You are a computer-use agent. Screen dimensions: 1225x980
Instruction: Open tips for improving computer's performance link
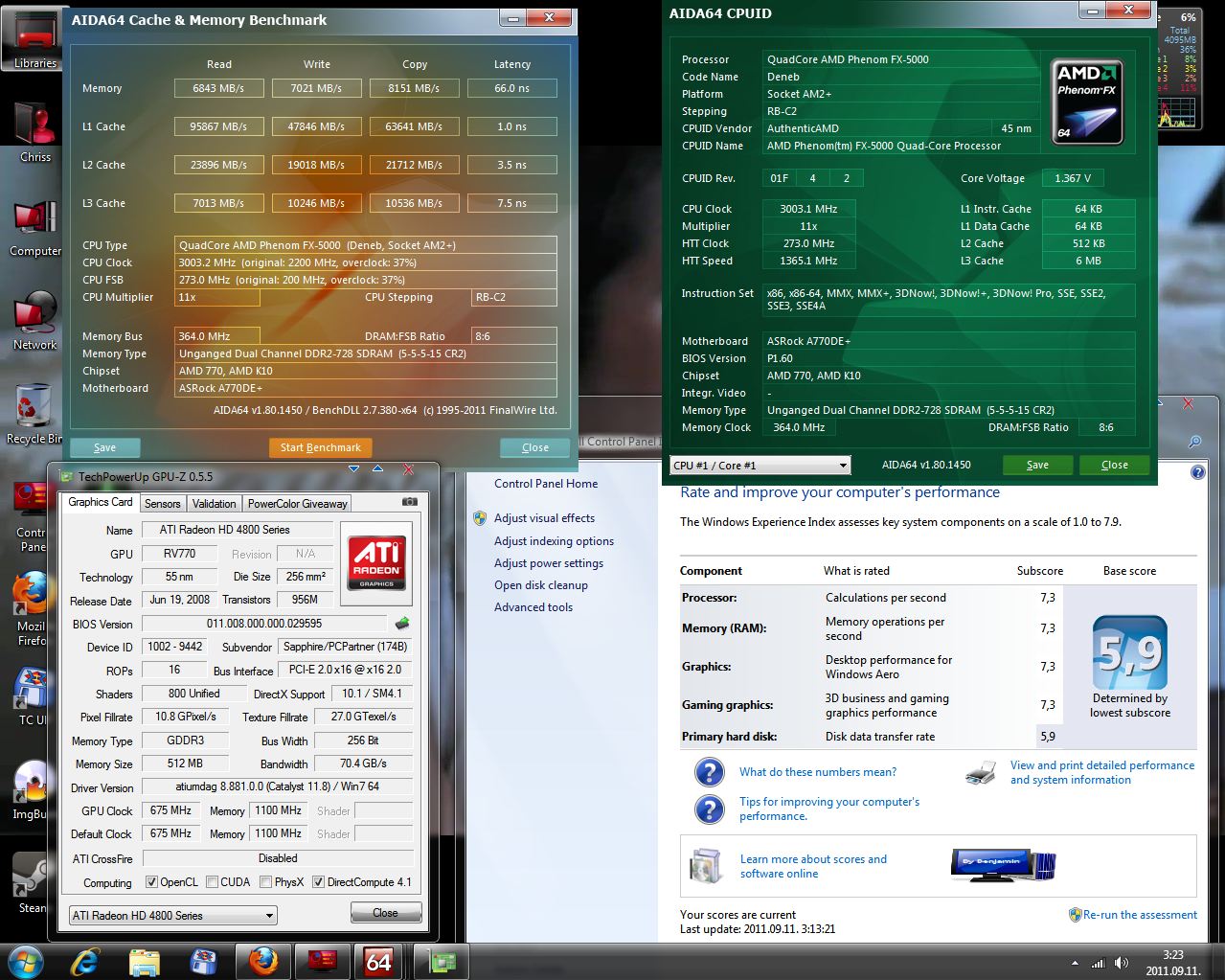[829, 809]
